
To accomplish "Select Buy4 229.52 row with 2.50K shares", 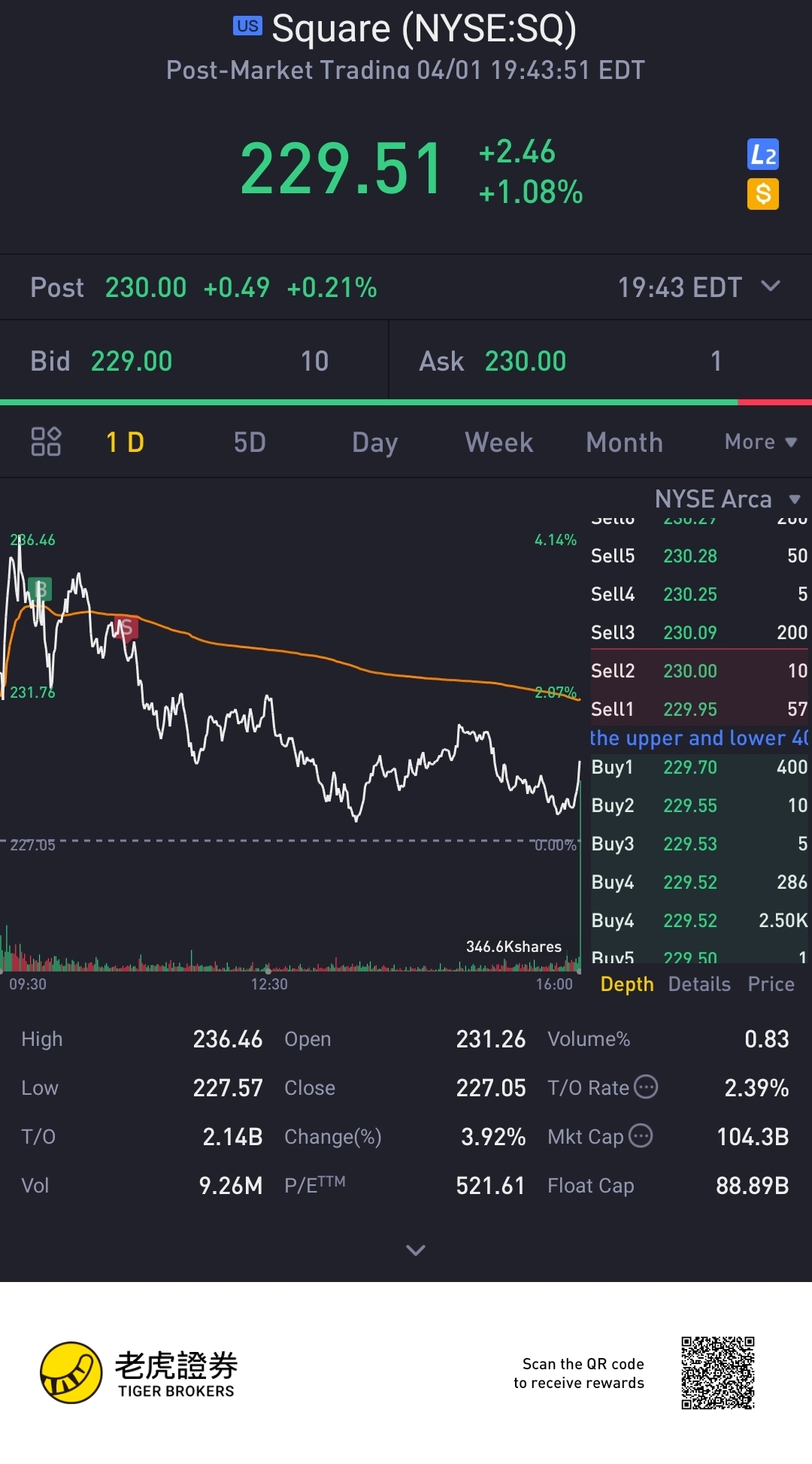I will [x=699, y=920].
